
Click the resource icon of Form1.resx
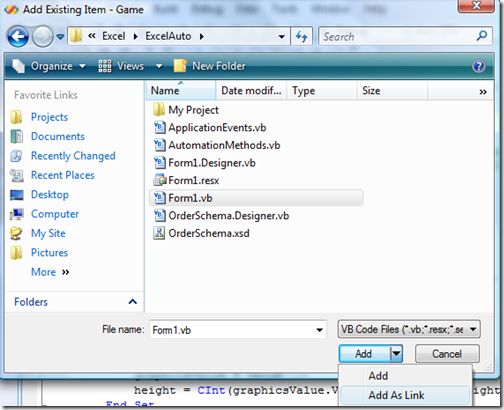click(x=159, y=180)
